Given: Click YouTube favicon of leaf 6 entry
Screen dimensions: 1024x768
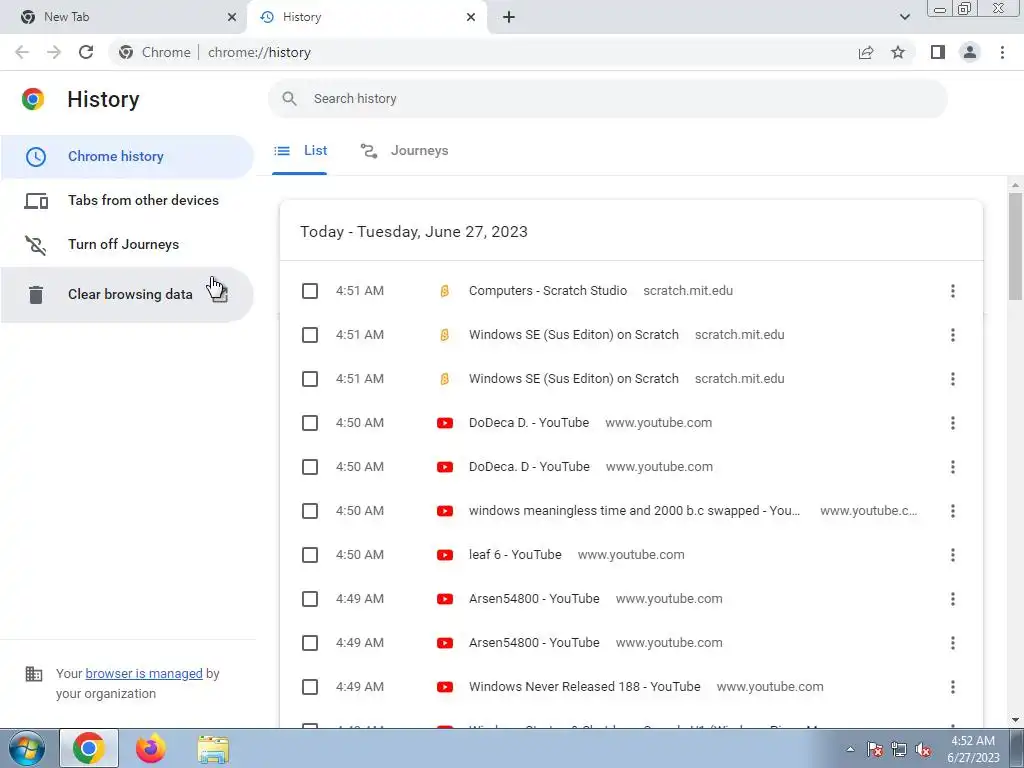Looking at the screenshot, I should (x=445, y=555).
